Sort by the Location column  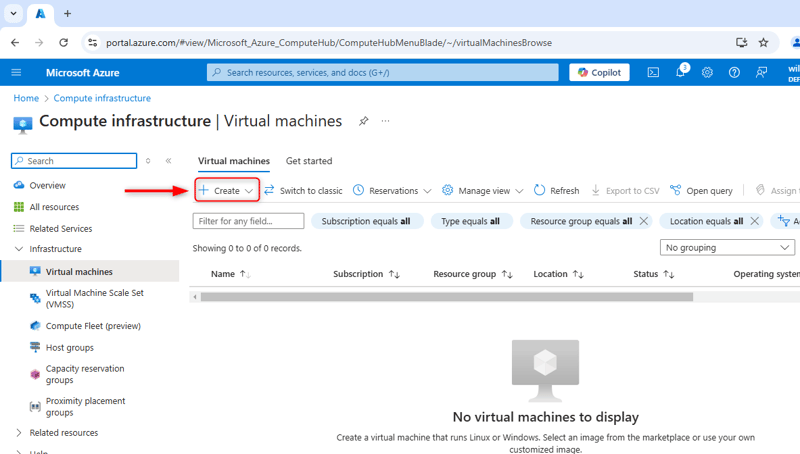pos(559,274)
